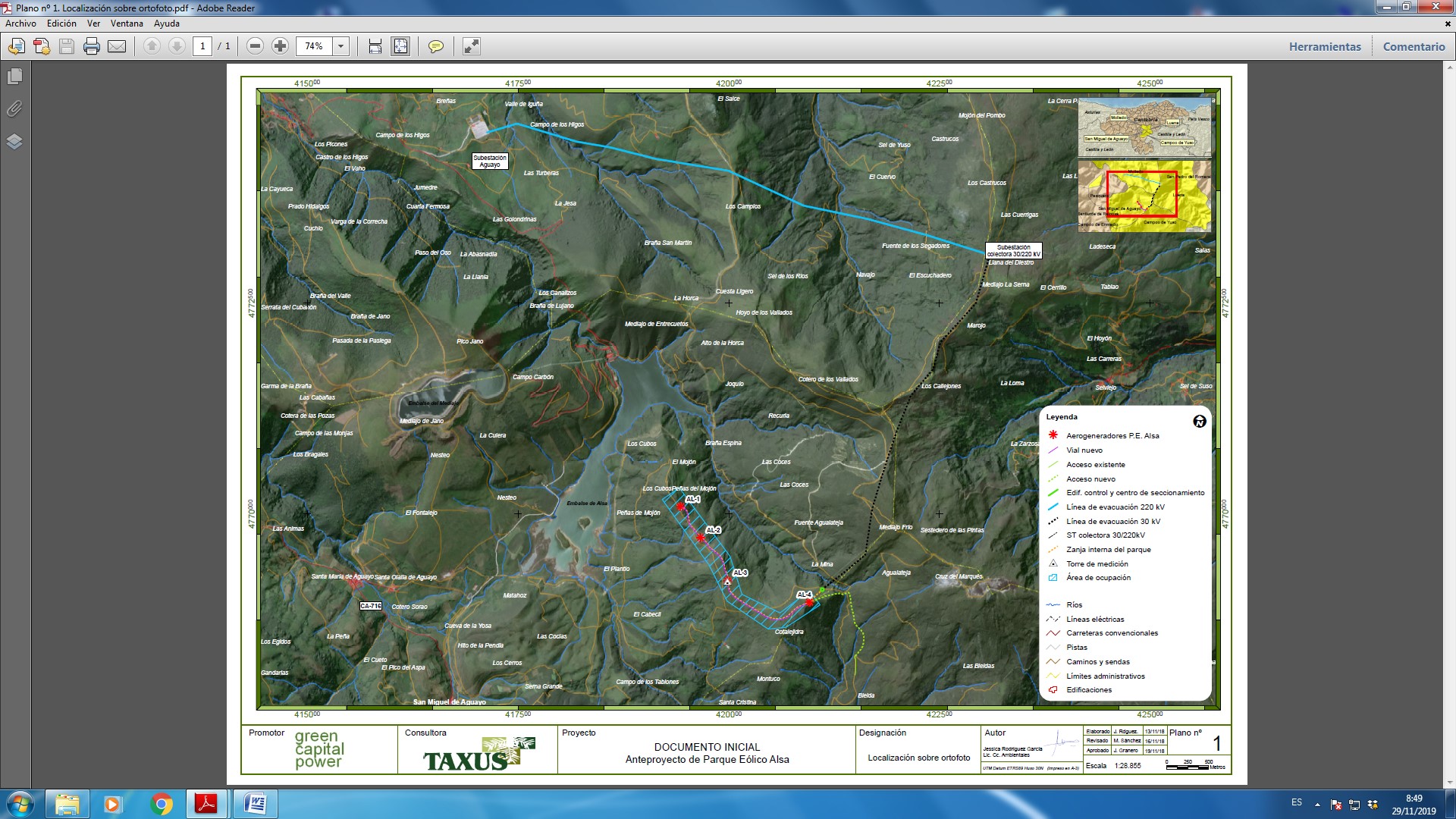Click the Print file icon
The image size is (1456, 819).
[92, 46]
